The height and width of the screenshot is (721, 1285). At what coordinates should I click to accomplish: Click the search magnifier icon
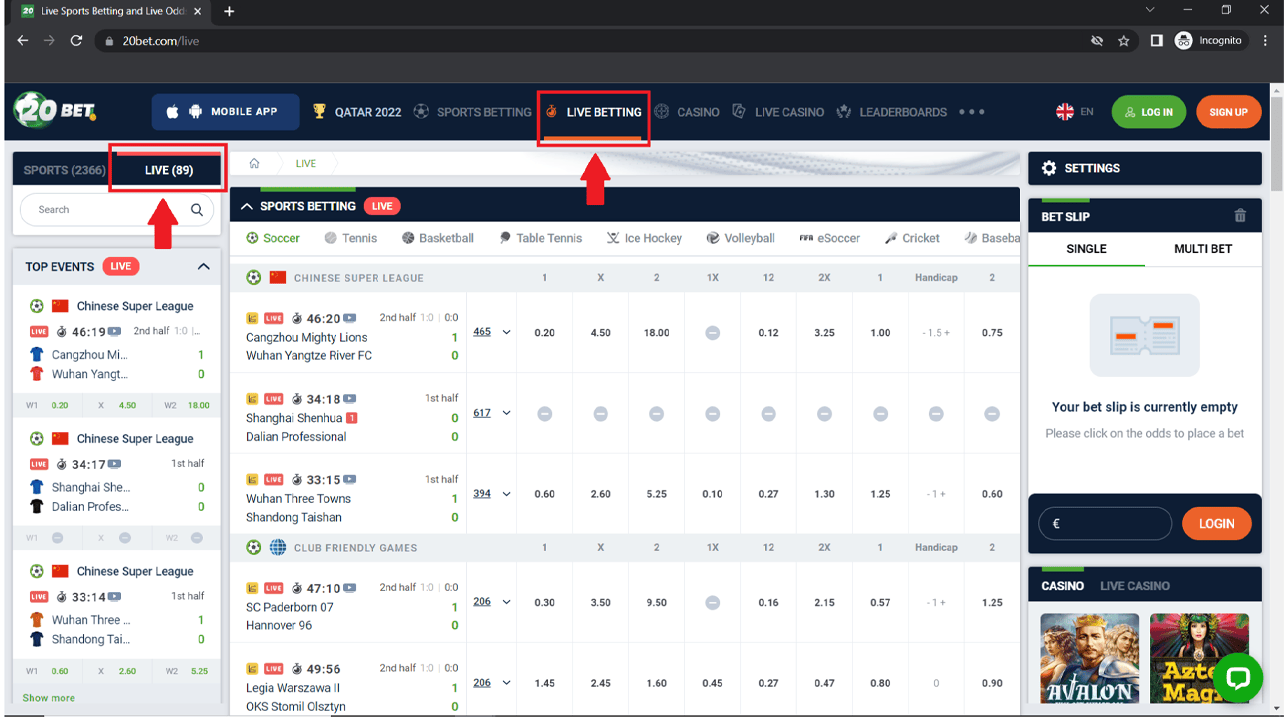pos(197,210)
